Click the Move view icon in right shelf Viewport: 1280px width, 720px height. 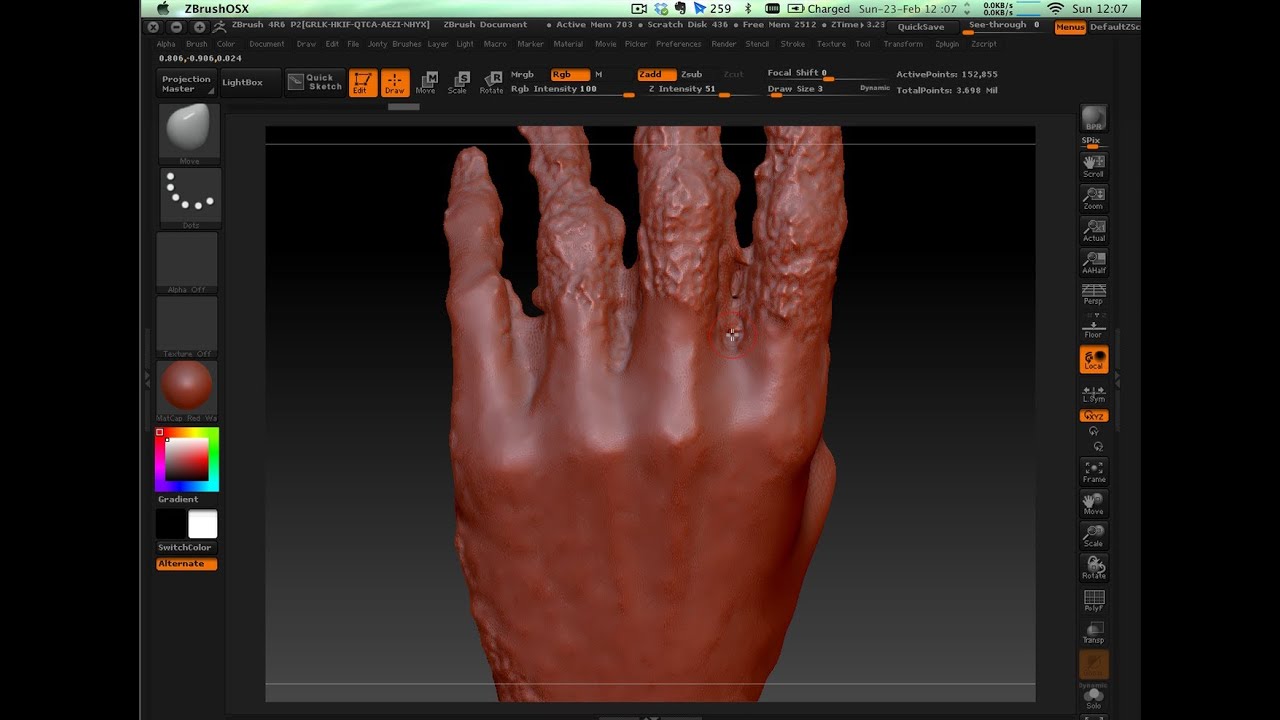pos(1094,504)
